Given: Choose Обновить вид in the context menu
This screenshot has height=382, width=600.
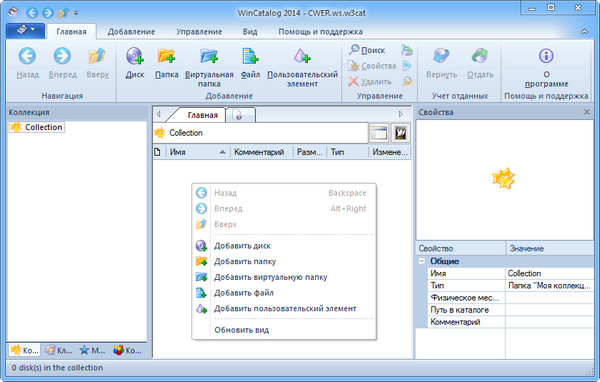Looking at the screenshot, I should (284, 330).
